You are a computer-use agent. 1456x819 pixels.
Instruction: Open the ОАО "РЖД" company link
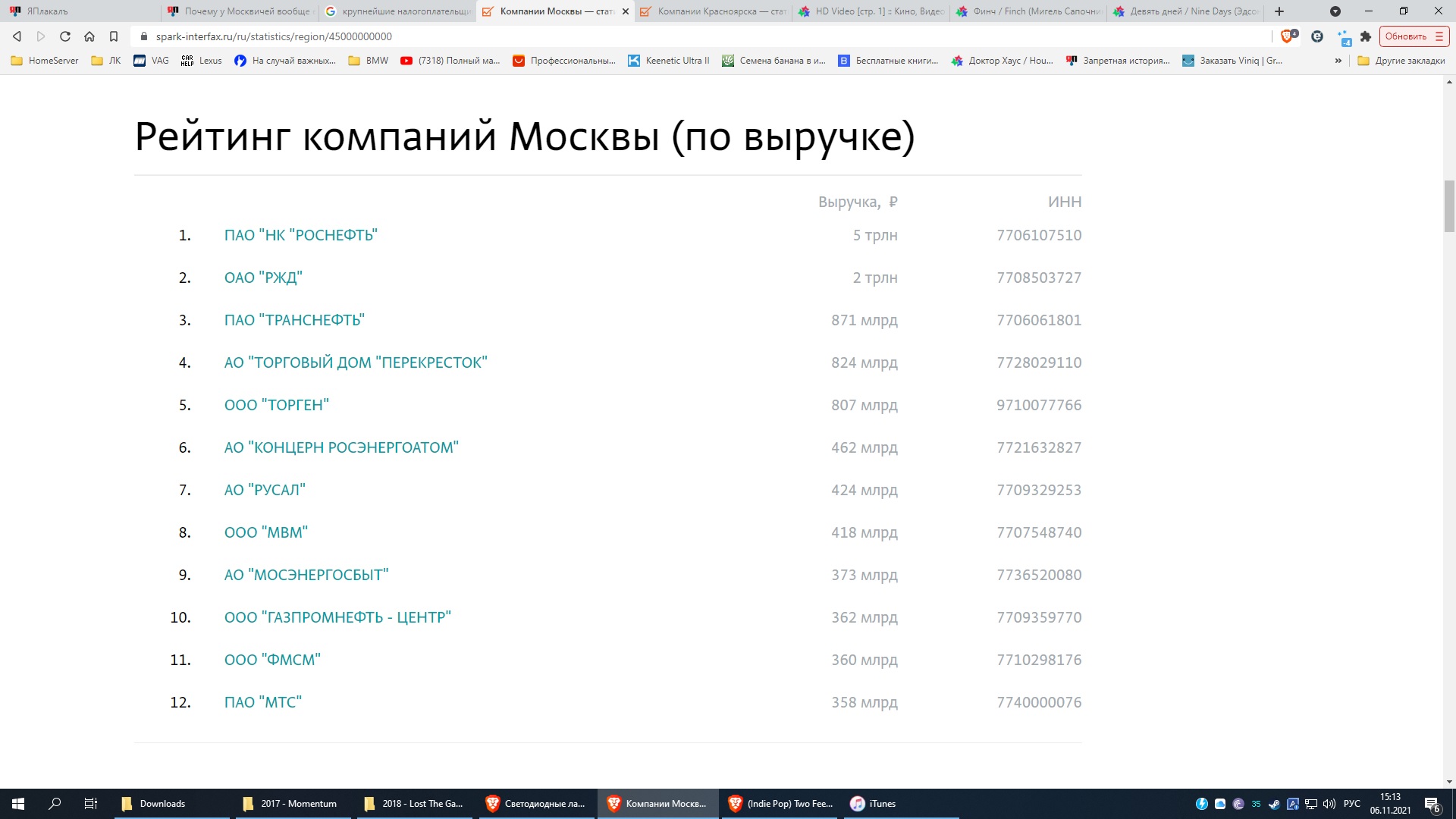(263, 278)
